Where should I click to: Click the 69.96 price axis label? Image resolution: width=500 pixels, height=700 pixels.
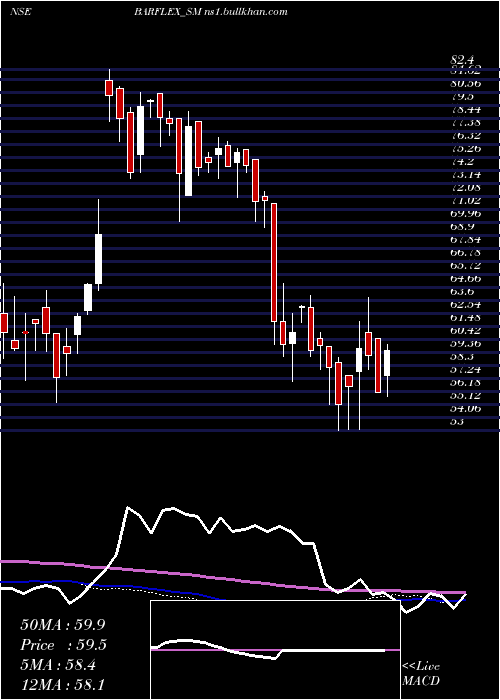point(466,213)
